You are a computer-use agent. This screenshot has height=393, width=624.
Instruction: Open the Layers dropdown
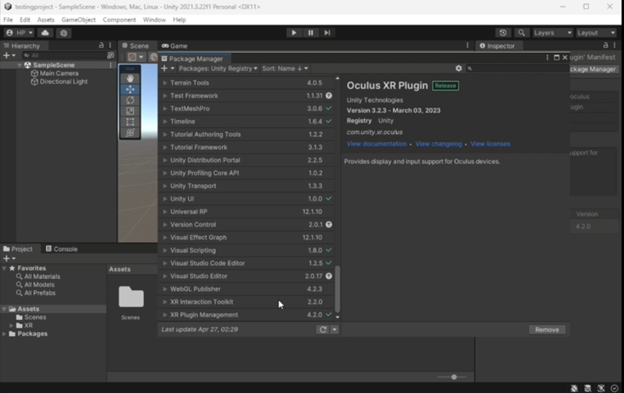pyautogui.click(x=553, y=33)
